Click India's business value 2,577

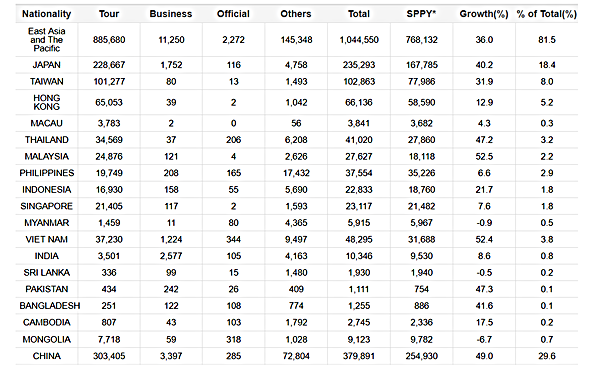pos(171,256)
